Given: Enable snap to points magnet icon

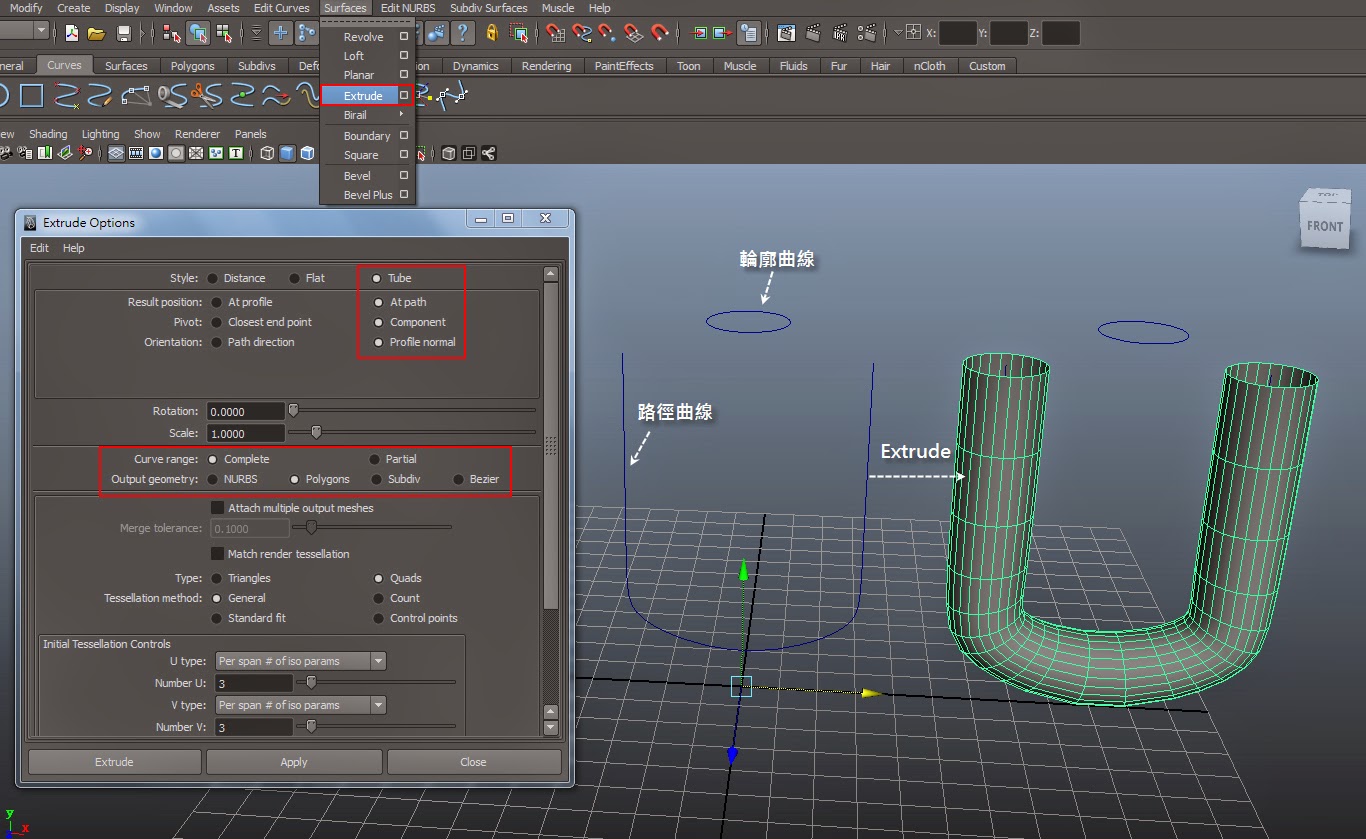Looking at the screenshot, I should click(608, 33).
